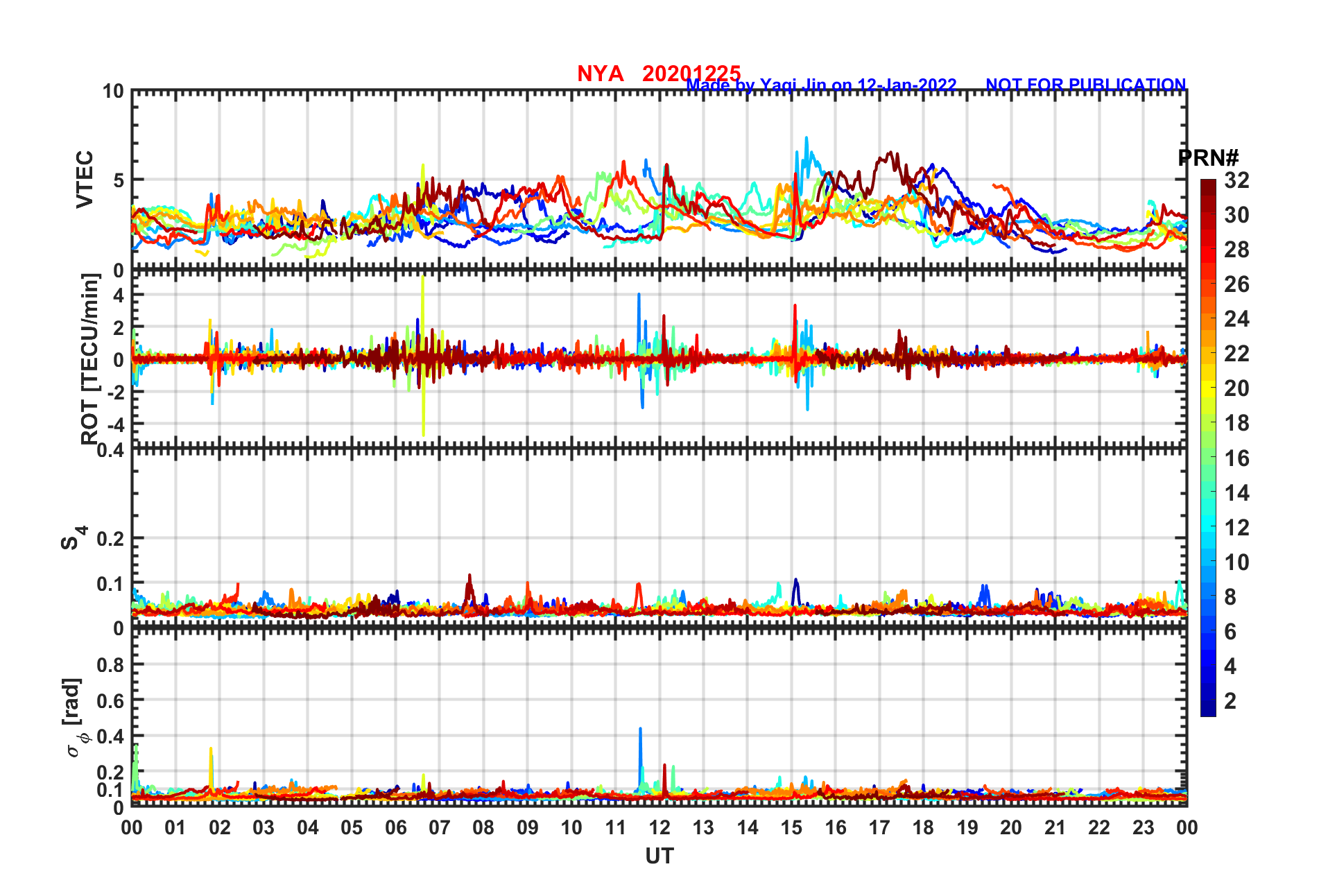Click the PRN colorbar at the cyan region near 12
The image size is (1319, 896).
[1208, 527]
